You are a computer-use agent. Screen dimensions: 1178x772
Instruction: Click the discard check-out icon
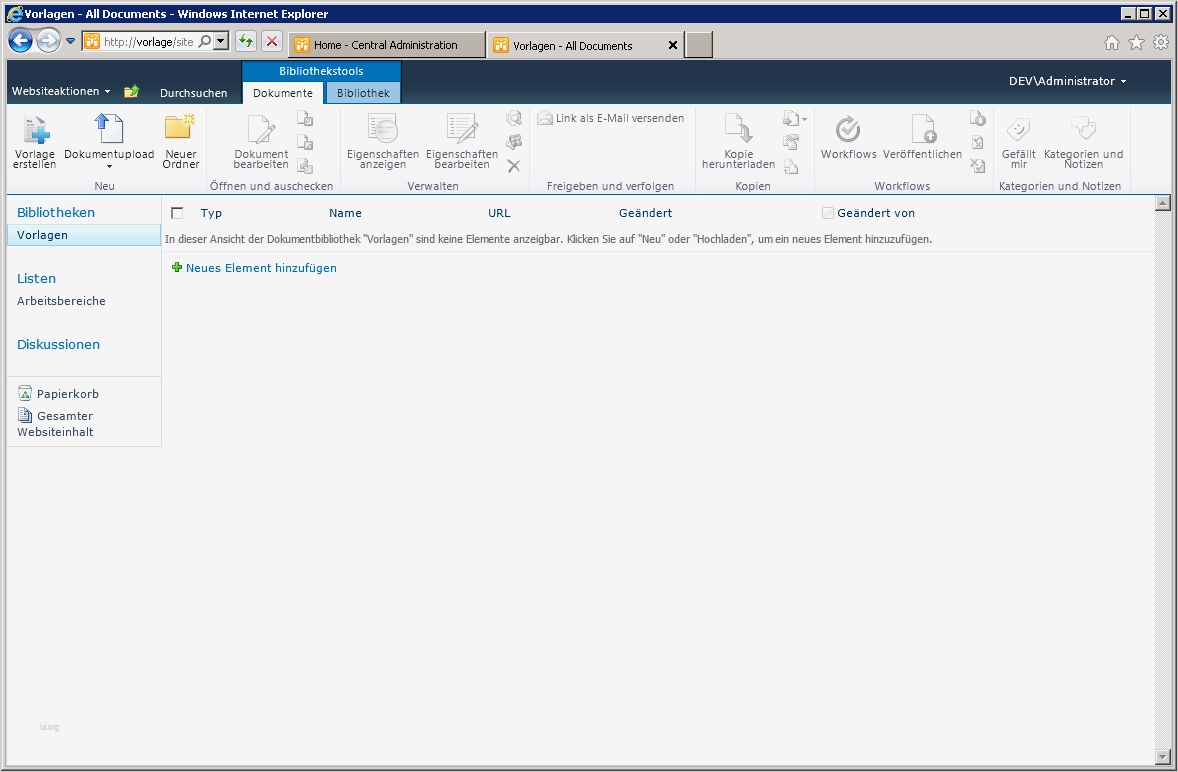coord(305,166)
